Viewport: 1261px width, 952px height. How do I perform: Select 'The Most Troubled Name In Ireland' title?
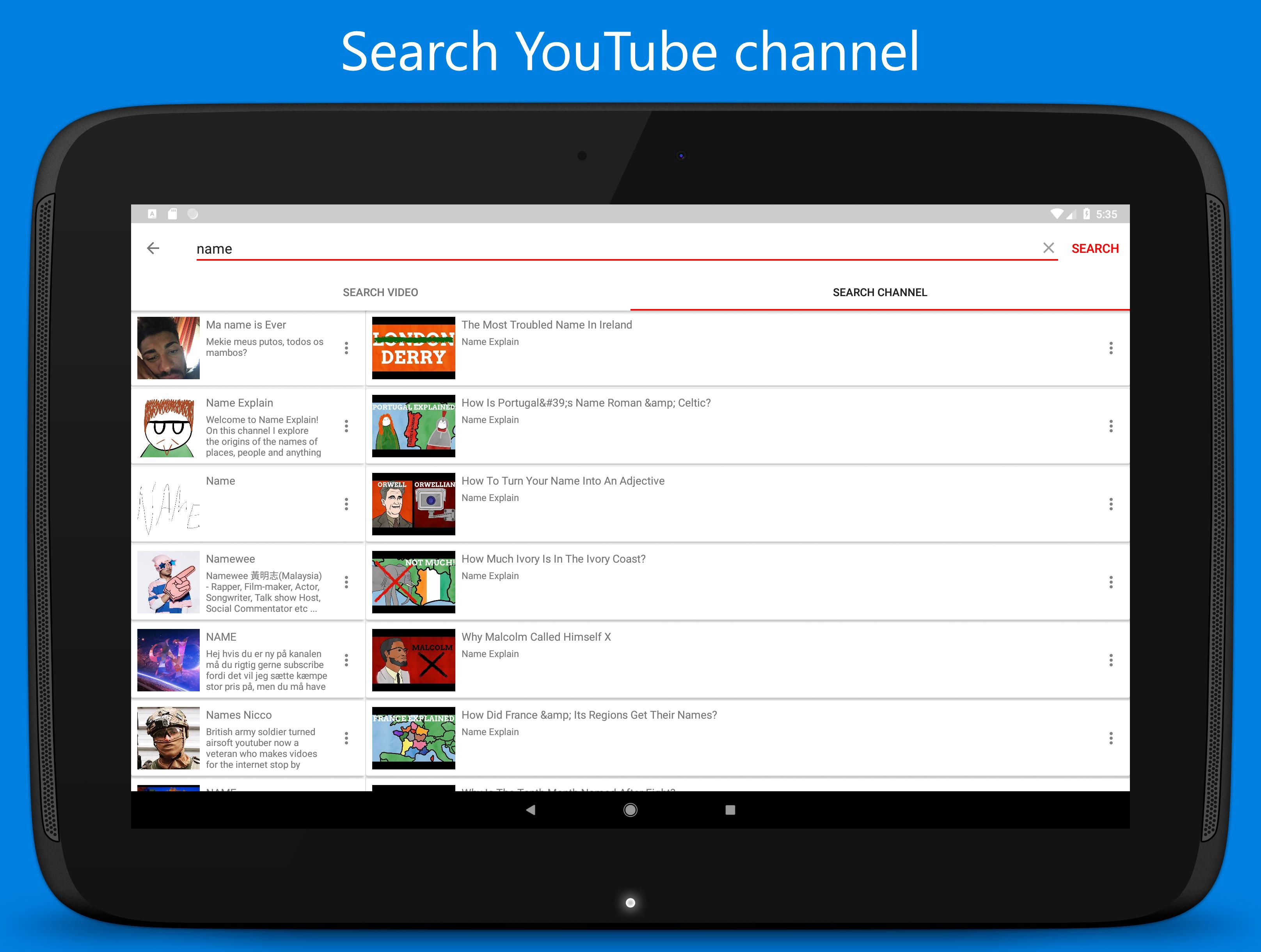(546, 325)
